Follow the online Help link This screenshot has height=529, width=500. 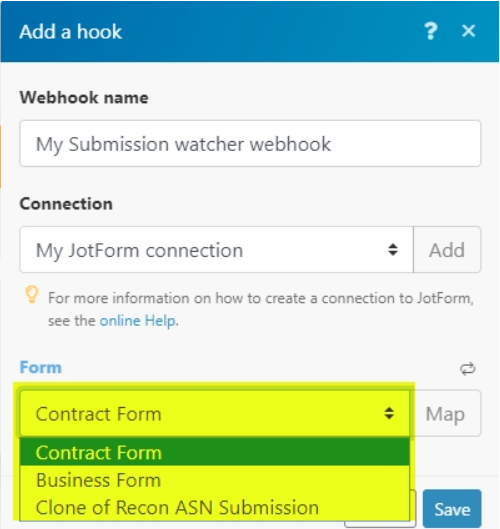coord(138,321)
